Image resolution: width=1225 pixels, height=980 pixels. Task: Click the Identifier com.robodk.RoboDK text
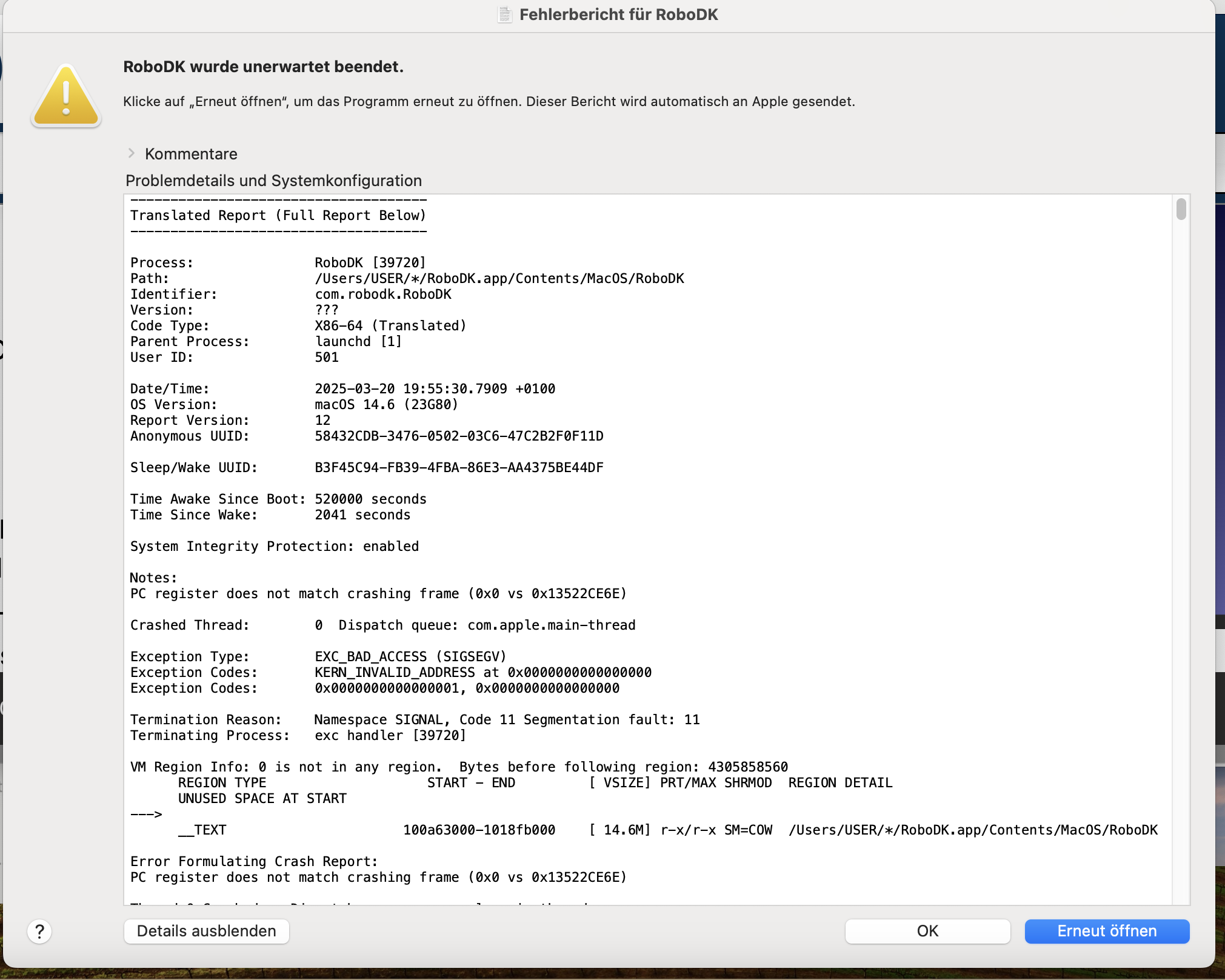click(x=383, y=294)
